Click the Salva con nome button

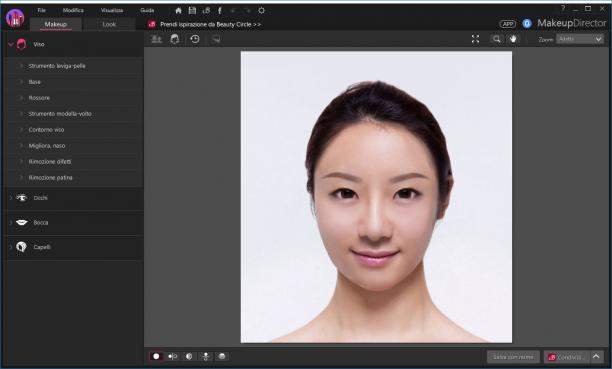click(513, 357)
